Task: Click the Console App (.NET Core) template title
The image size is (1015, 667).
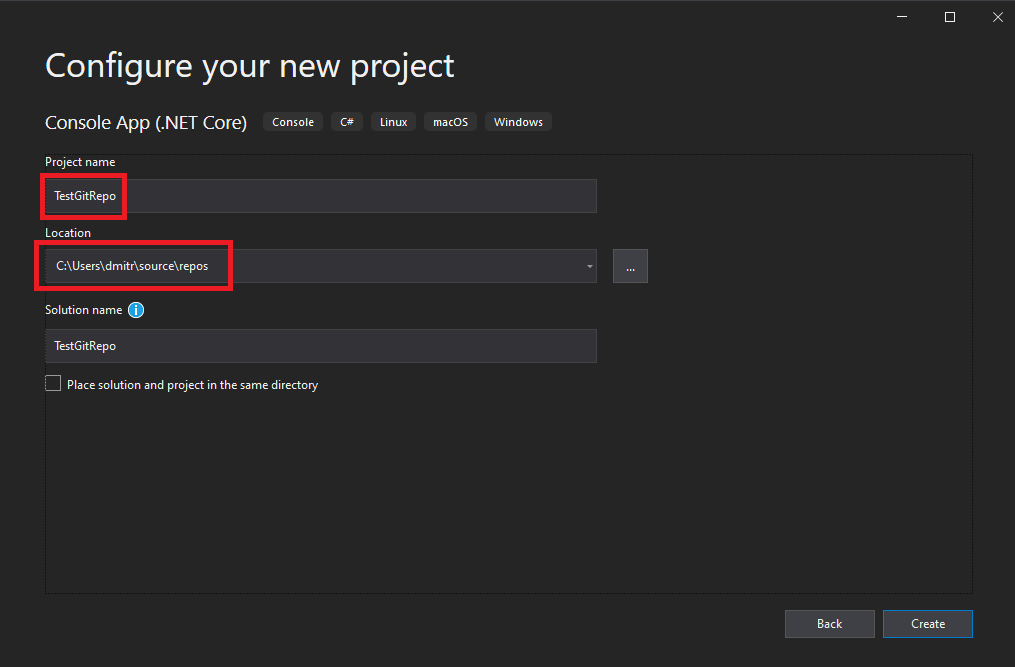Action: tap(146, 122)
